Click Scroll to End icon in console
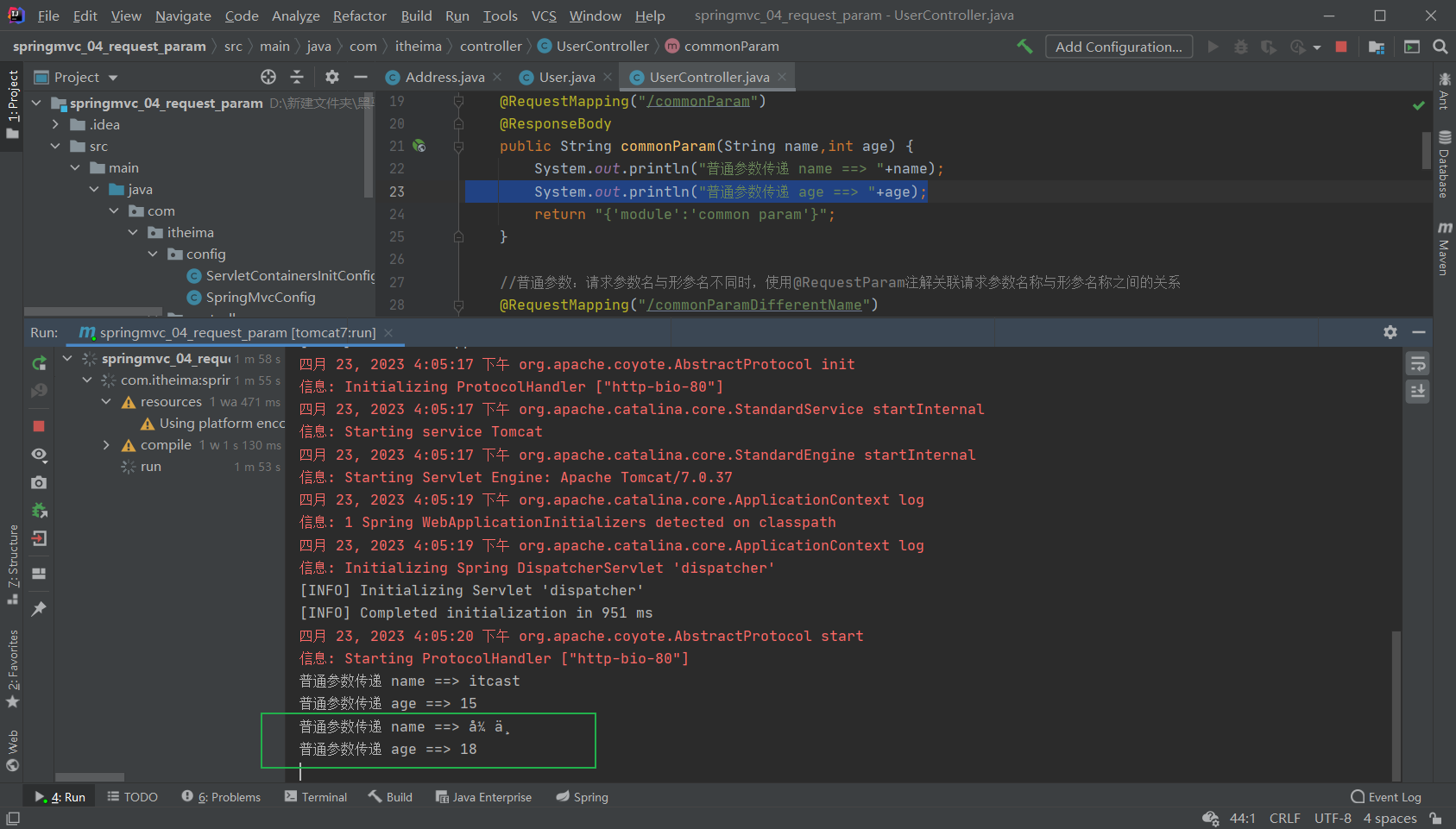 [x=1418, y=392]
